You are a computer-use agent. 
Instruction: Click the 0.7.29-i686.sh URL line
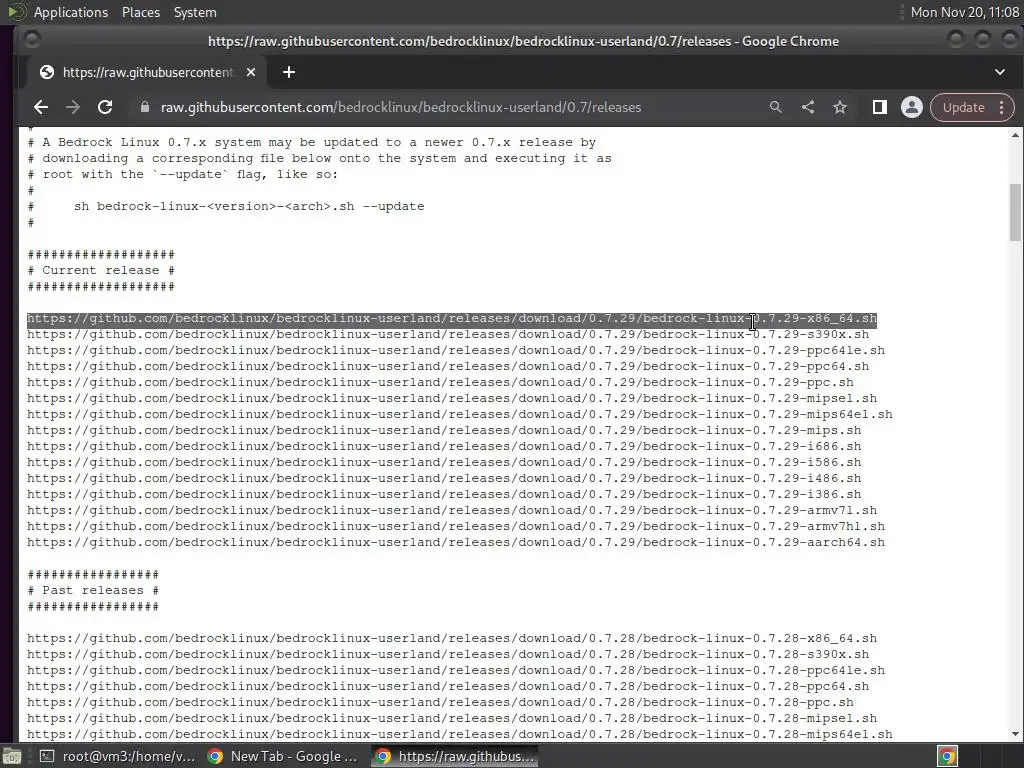(444, 447)
